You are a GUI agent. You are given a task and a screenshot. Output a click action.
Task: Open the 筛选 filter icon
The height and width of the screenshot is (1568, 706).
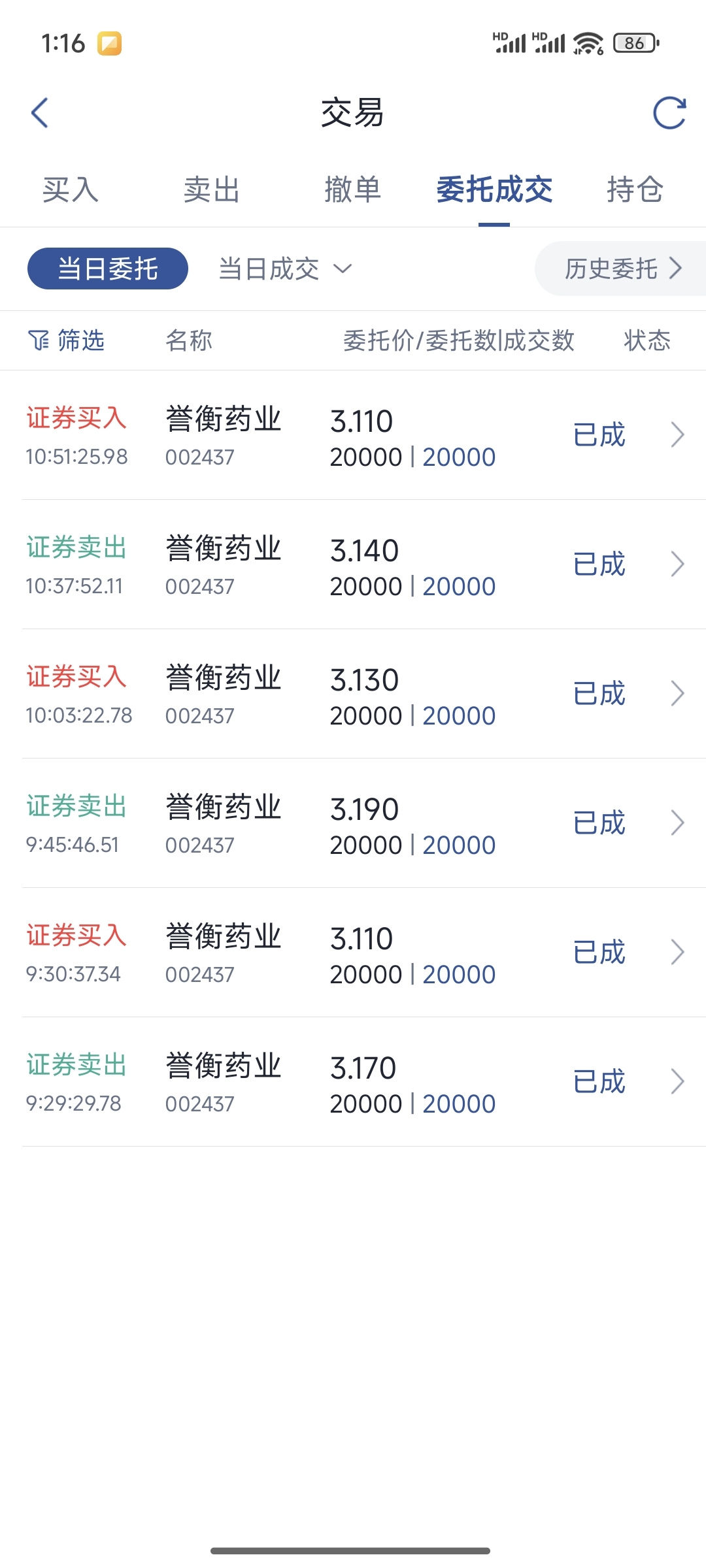click(x=39, y=340)
